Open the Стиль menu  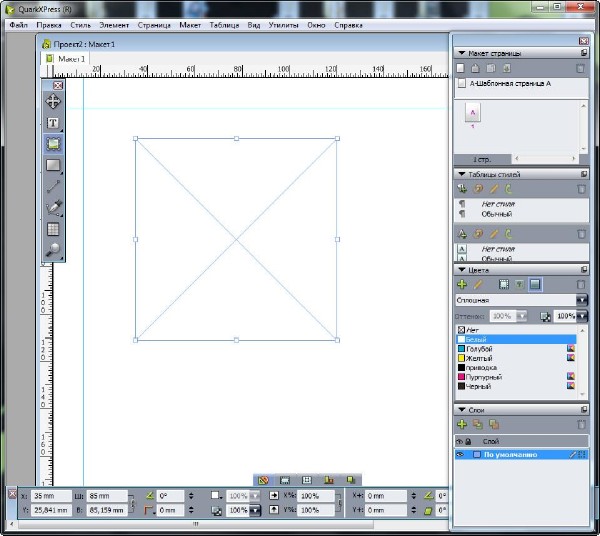tap(80, 24)
